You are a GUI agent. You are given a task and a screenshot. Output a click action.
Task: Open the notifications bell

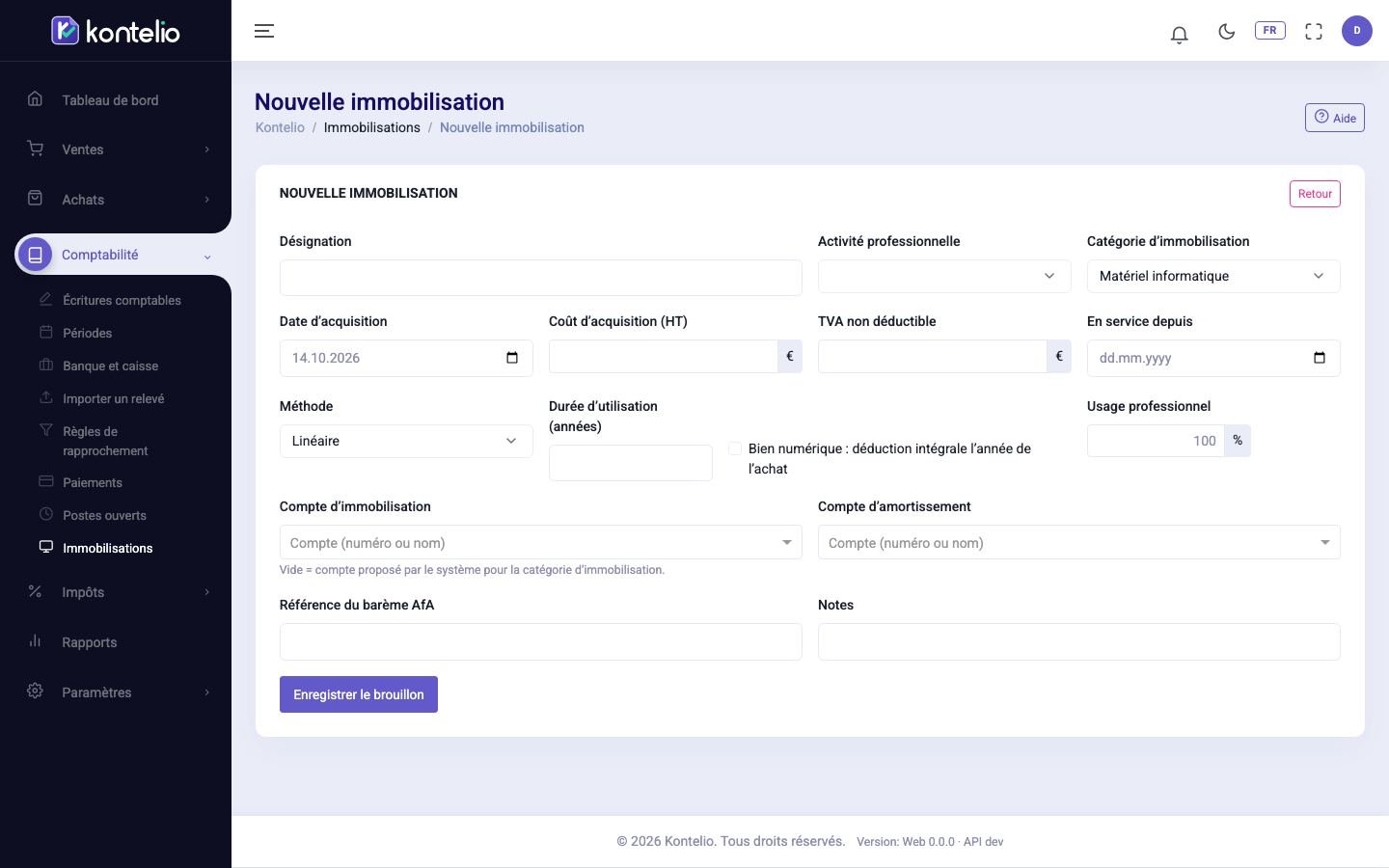(1179, 35)
